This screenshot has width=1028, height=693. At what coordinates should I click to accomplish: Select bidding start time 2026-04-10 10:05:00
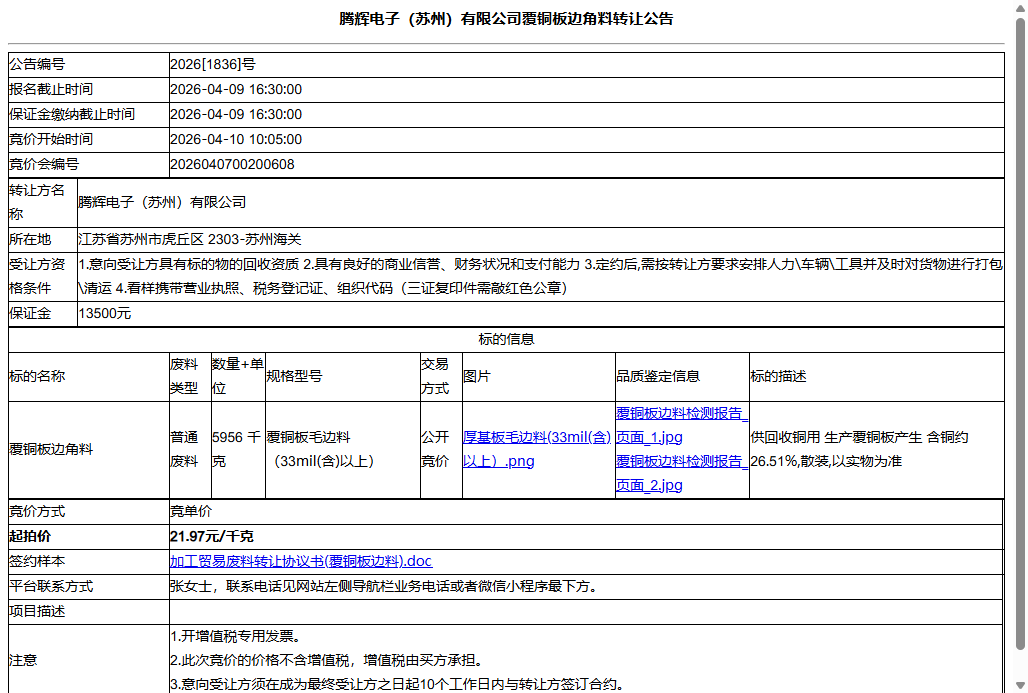click(x=236, y=139)
